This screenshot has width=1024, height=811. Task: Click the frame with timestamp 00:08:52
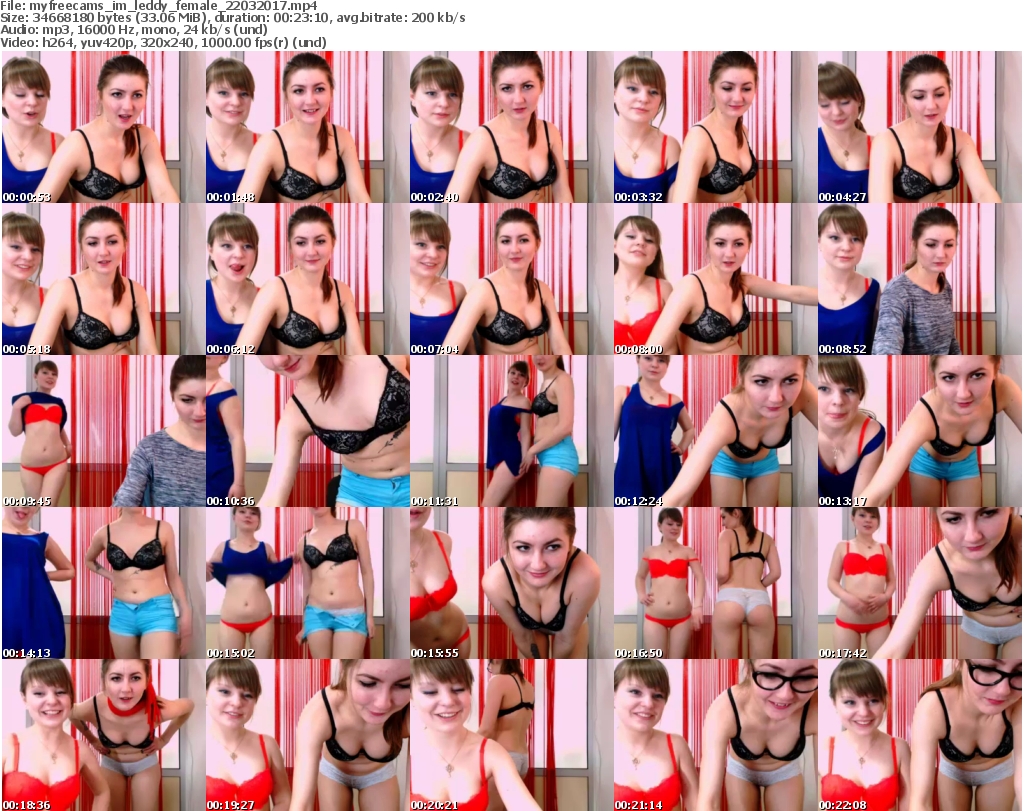click(x=920, y=279)
